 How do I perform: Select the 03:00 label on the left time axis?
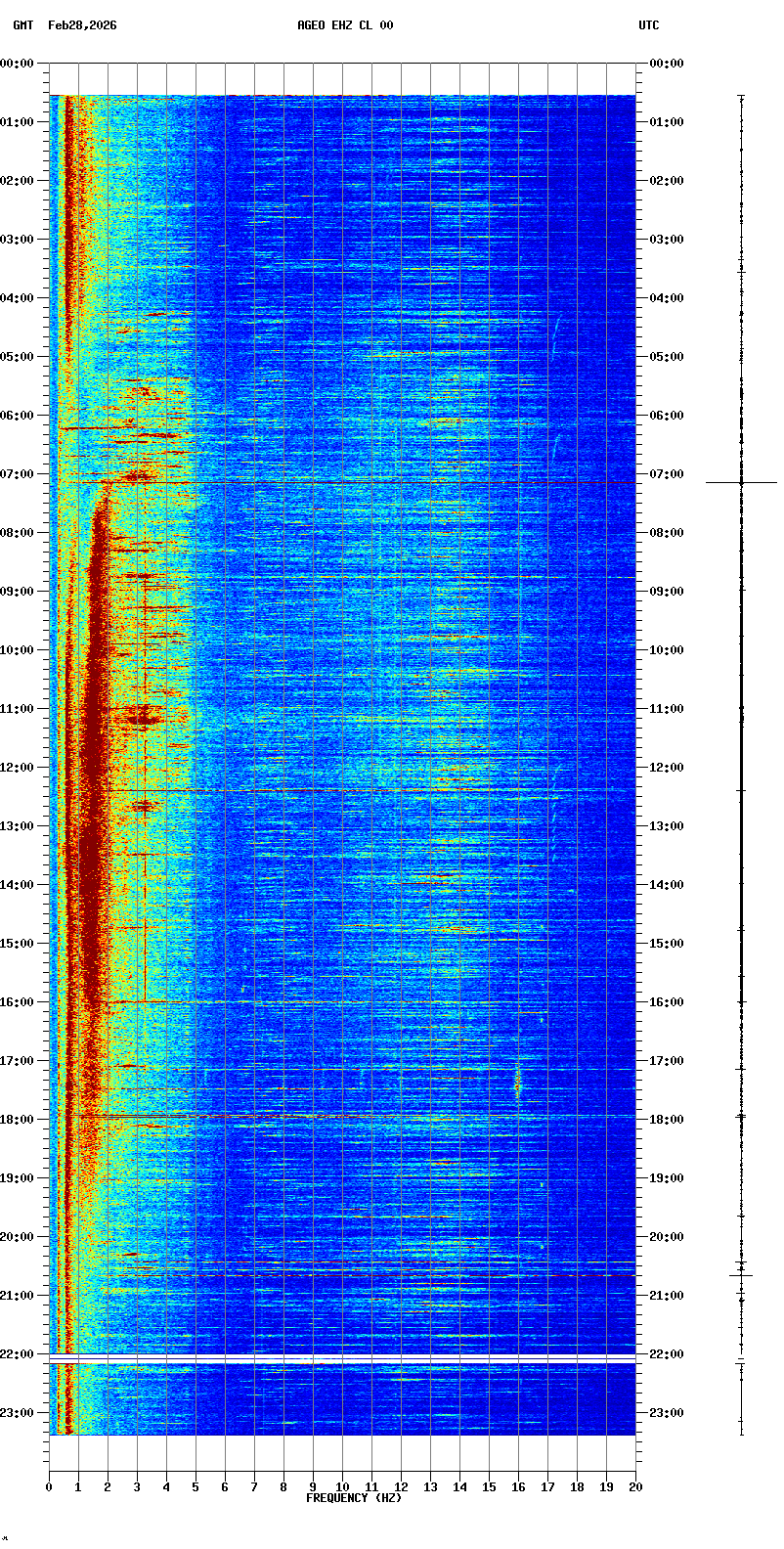(x=18, y=240)
